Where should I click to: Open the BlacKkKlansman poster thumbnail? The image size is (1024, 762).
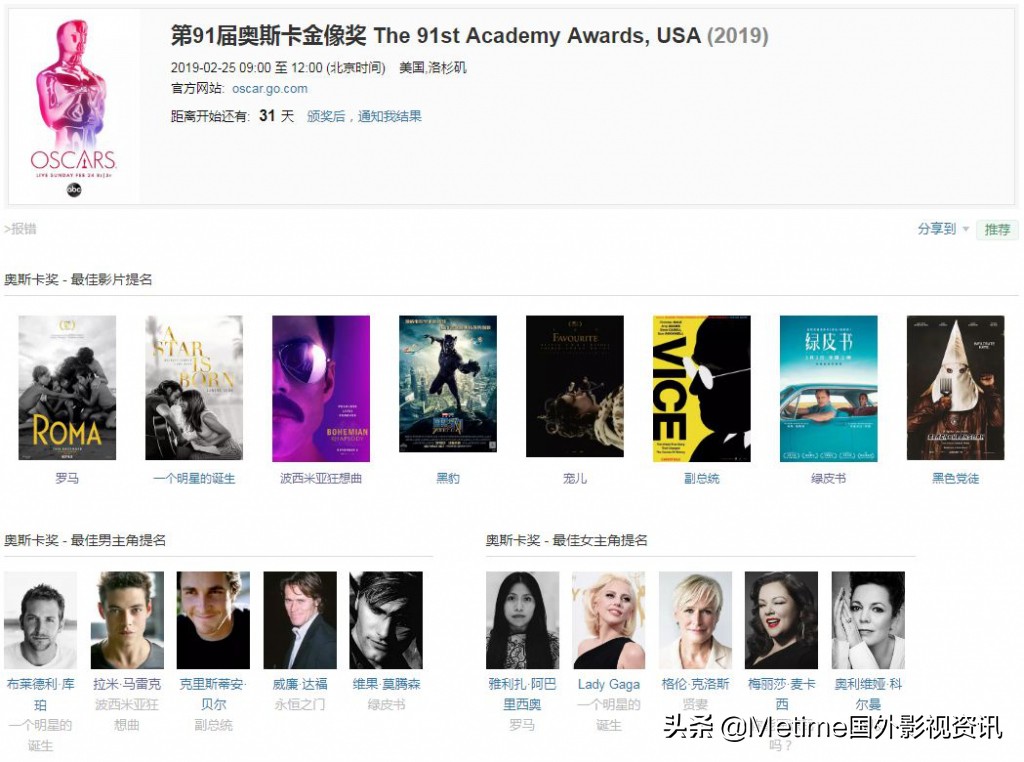tap(955, 388)
